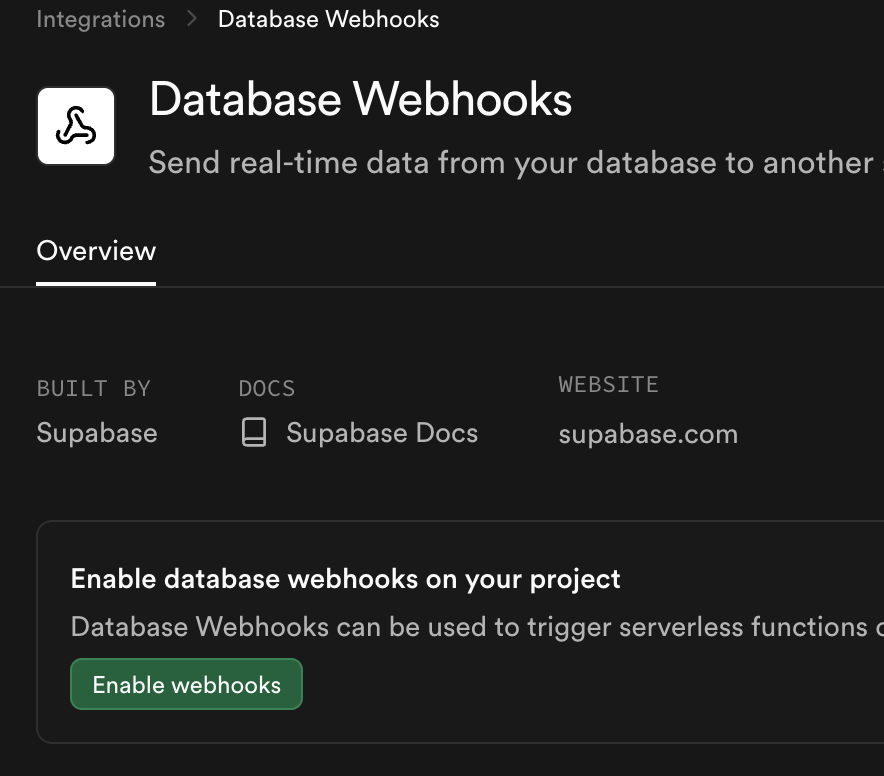The height and width of the screenshot is (776, 884).
Task: Click the WEBSITE label
Action: [608, 385]
